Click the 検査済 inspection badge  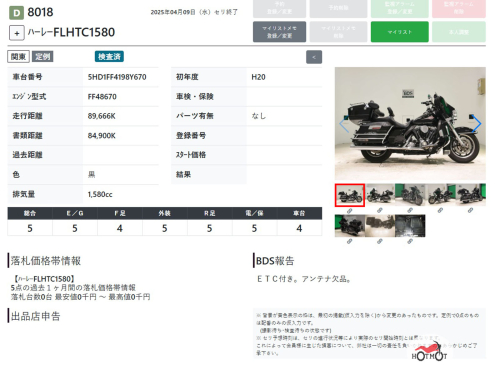(x=109, y=57)
